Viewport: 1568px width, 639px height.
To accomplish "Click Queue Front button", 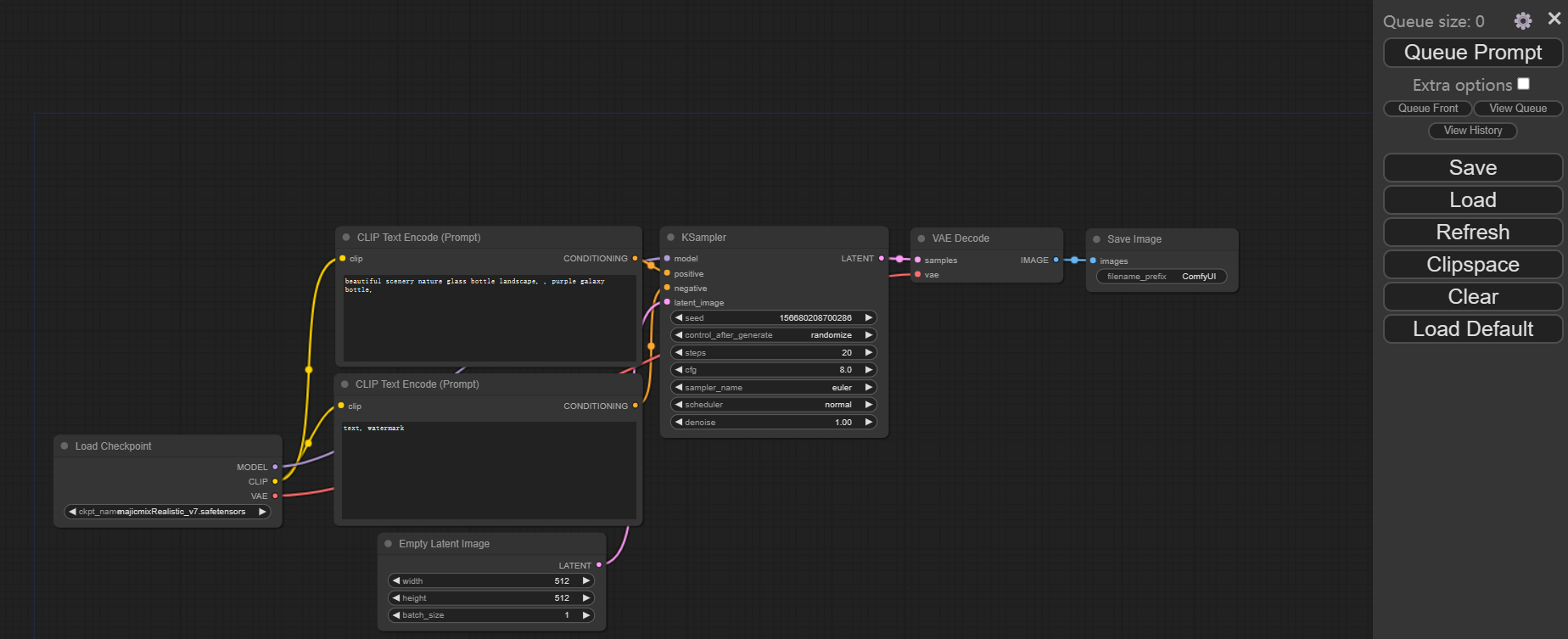I will pos(1428,109).
